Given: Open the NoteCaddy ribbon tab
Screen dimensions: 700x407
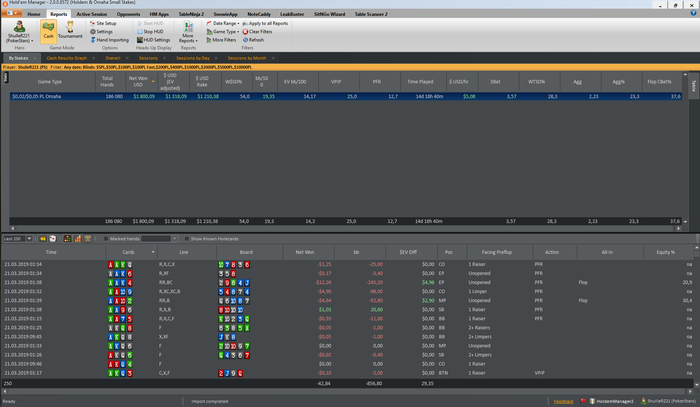Looking at the screenshot, I should click(x=259, y=14).
